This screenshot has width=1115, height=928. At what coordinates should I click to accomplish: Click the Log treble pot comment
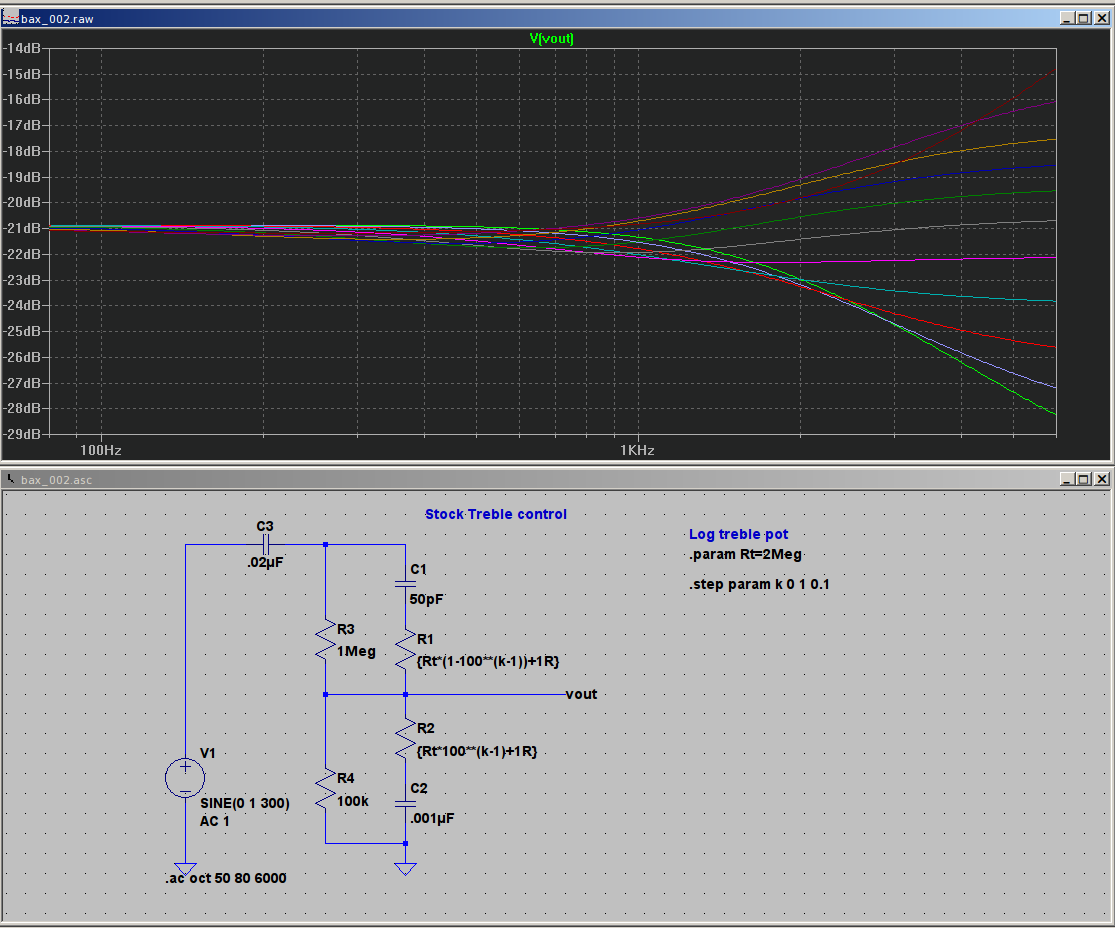pyautogui.click(x=738, y=535)
